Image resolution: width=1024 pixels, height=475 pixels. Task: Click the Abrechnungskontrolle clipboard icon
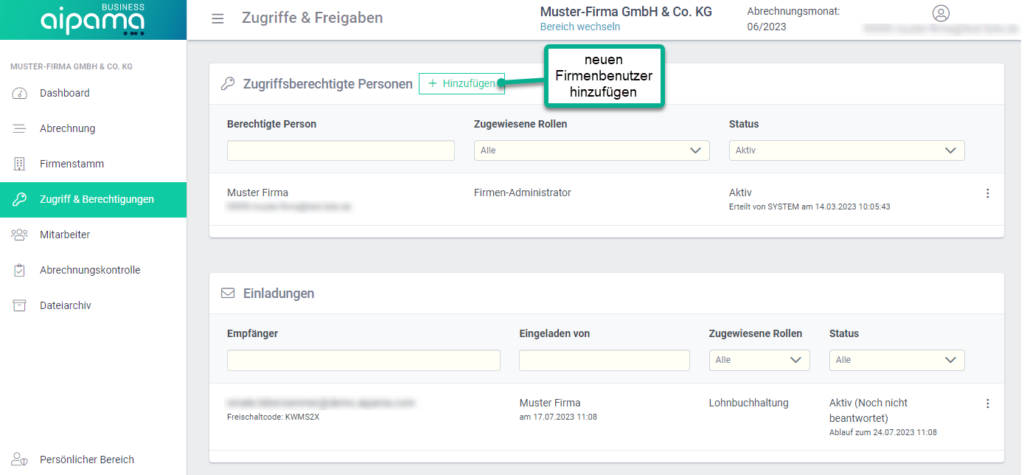(19, 270)
